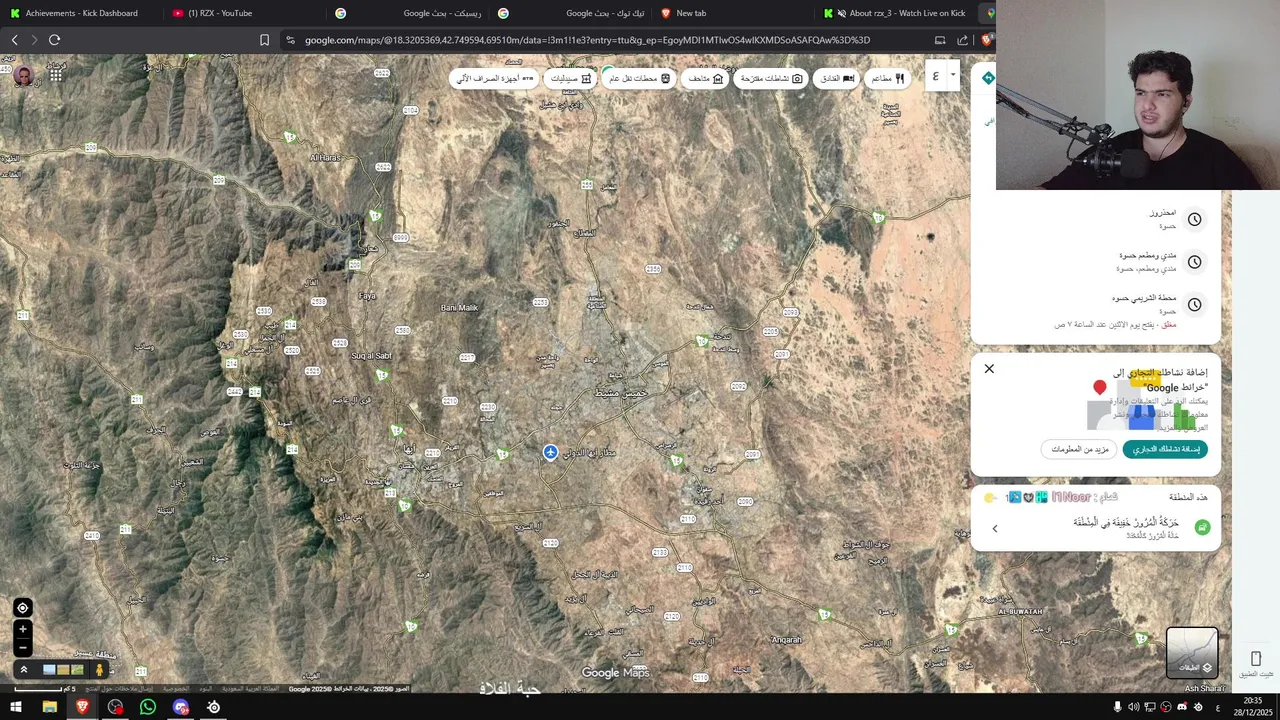Image resolution: width=1280 pixels, height=720 pixels.
Task: Click the My Location crosshair button
Action: [x=23, y=608]
